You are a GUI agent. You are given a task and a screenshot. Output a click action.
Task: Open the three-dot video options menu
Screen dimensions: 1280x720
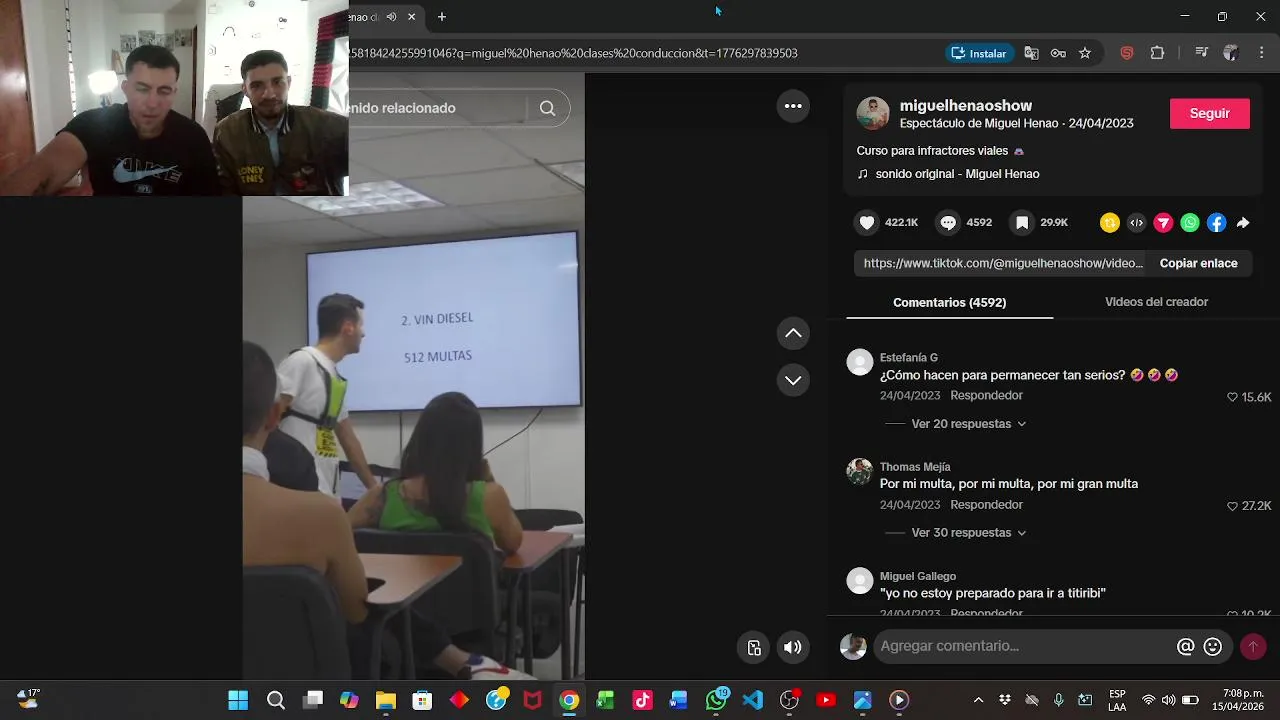pos(793,106)
